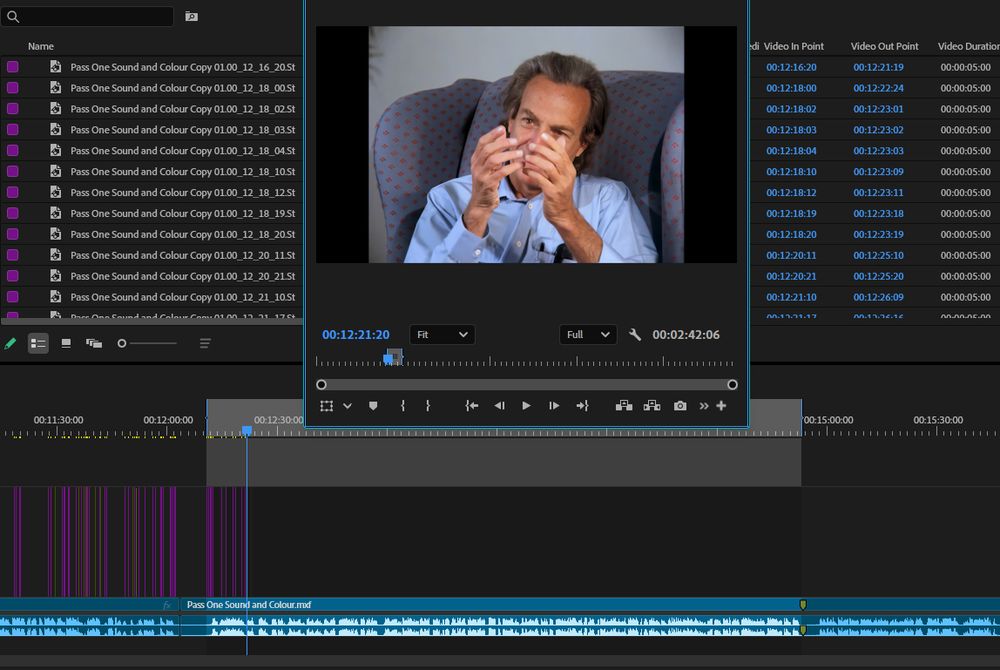
Task: Switch Project panel to List View
Action: click(x=38, y=344)
